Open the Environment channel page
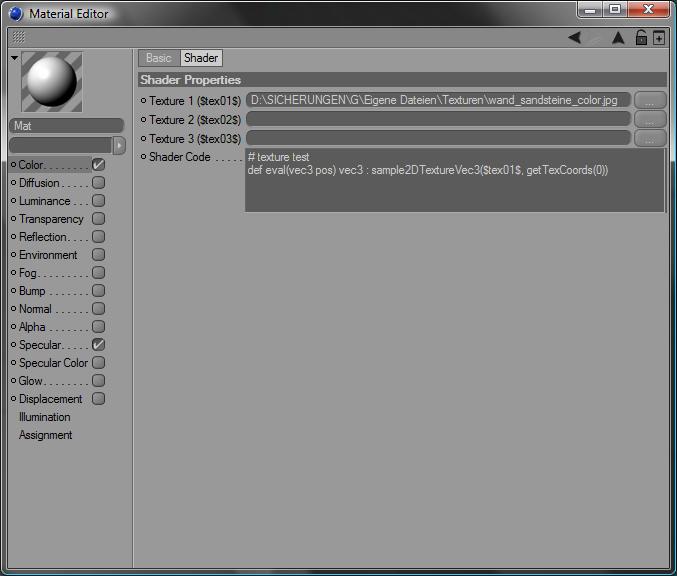The width and height of the screenshot is (677, 576). tap(48, 255)
